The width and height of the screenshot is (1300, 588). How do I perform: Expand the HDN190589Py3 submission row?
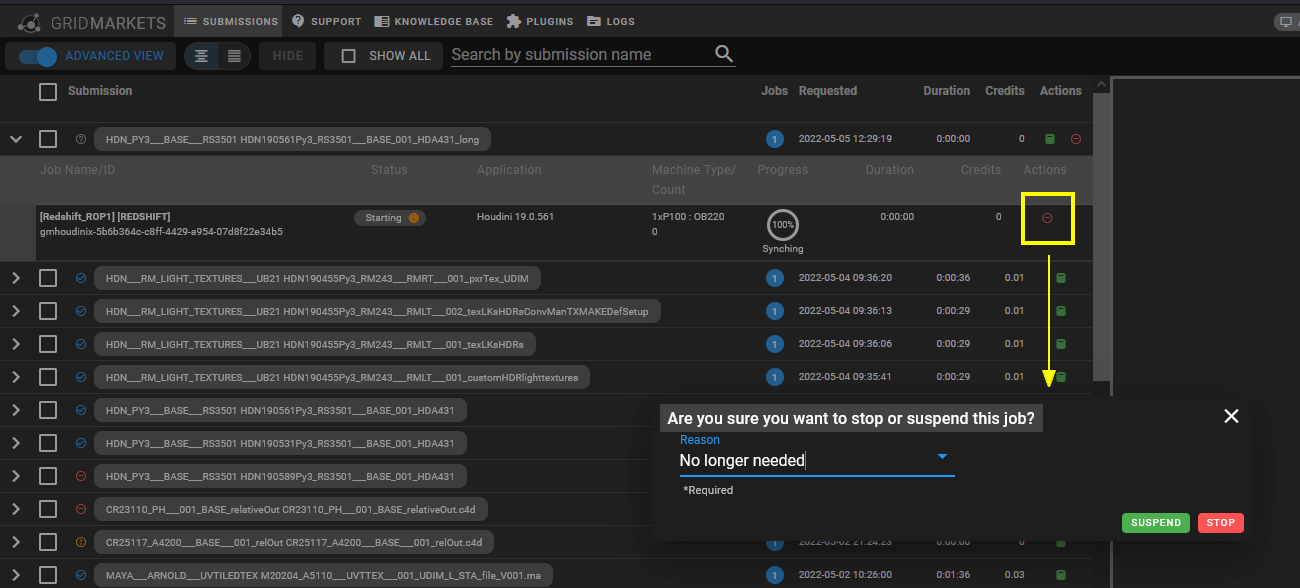[x=16, y=476]
